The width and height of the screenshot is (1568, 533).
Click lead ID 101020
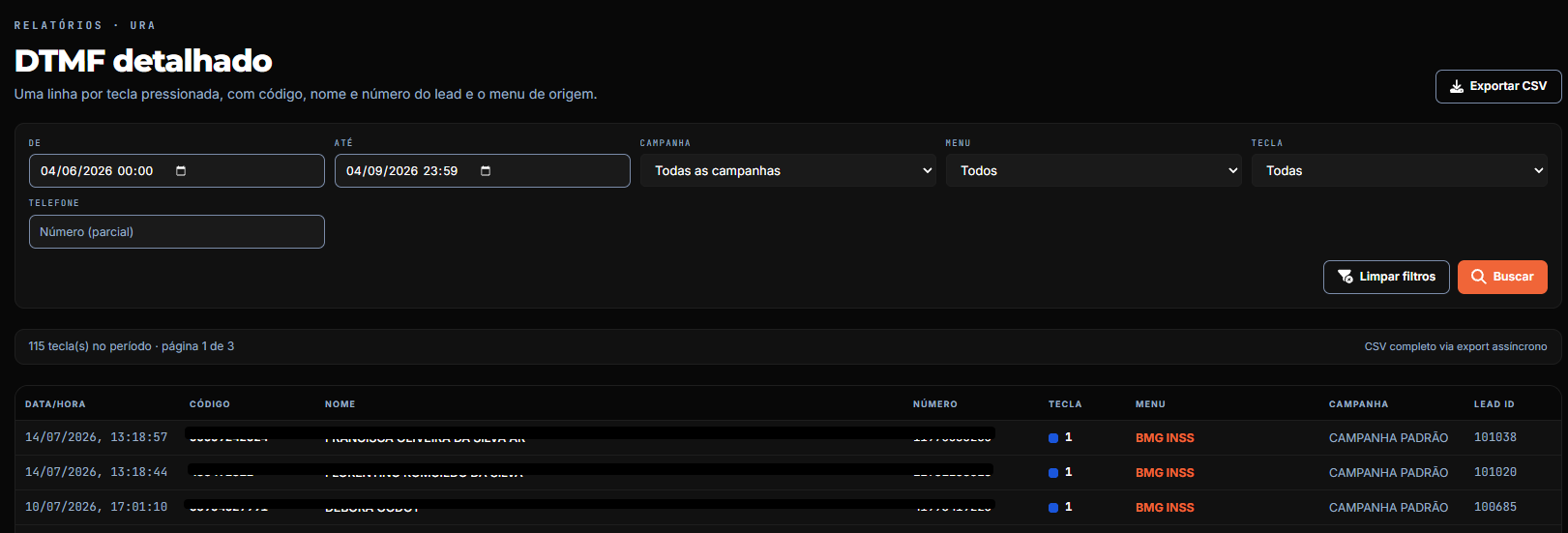(x=1495, y=472)
